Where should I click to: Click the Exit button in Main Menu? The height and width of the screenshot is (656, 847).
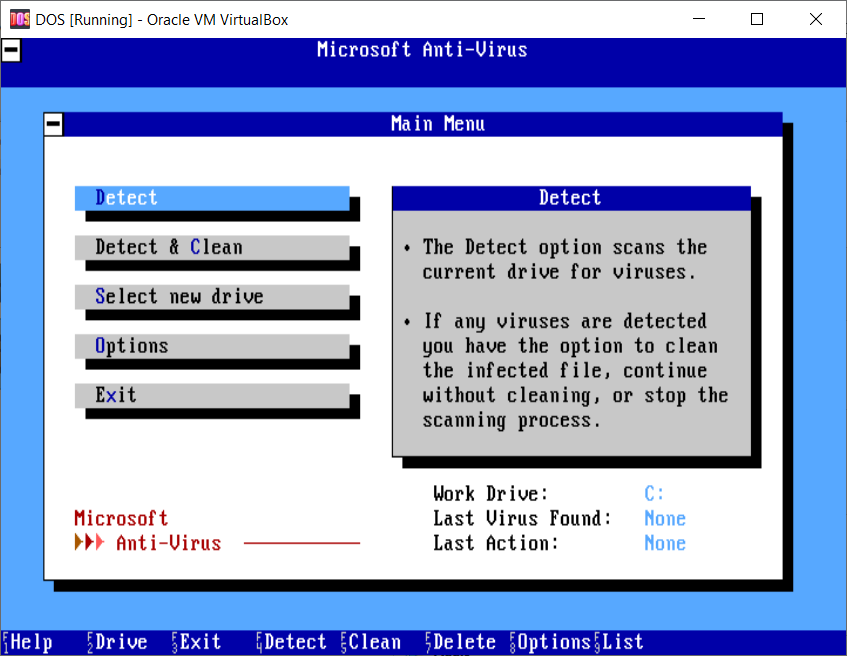[x=212, y=396]
